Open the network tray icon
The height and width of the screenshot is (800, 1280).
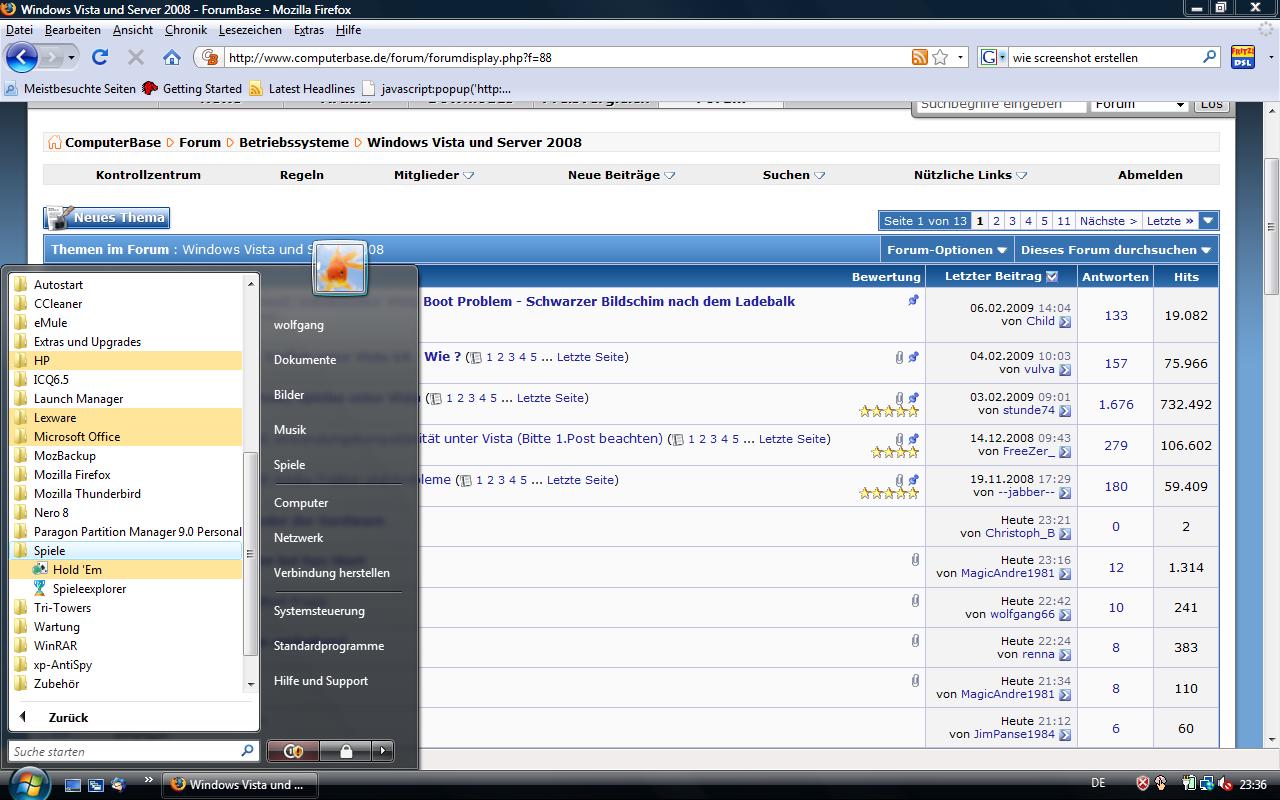pos(1208,784)
